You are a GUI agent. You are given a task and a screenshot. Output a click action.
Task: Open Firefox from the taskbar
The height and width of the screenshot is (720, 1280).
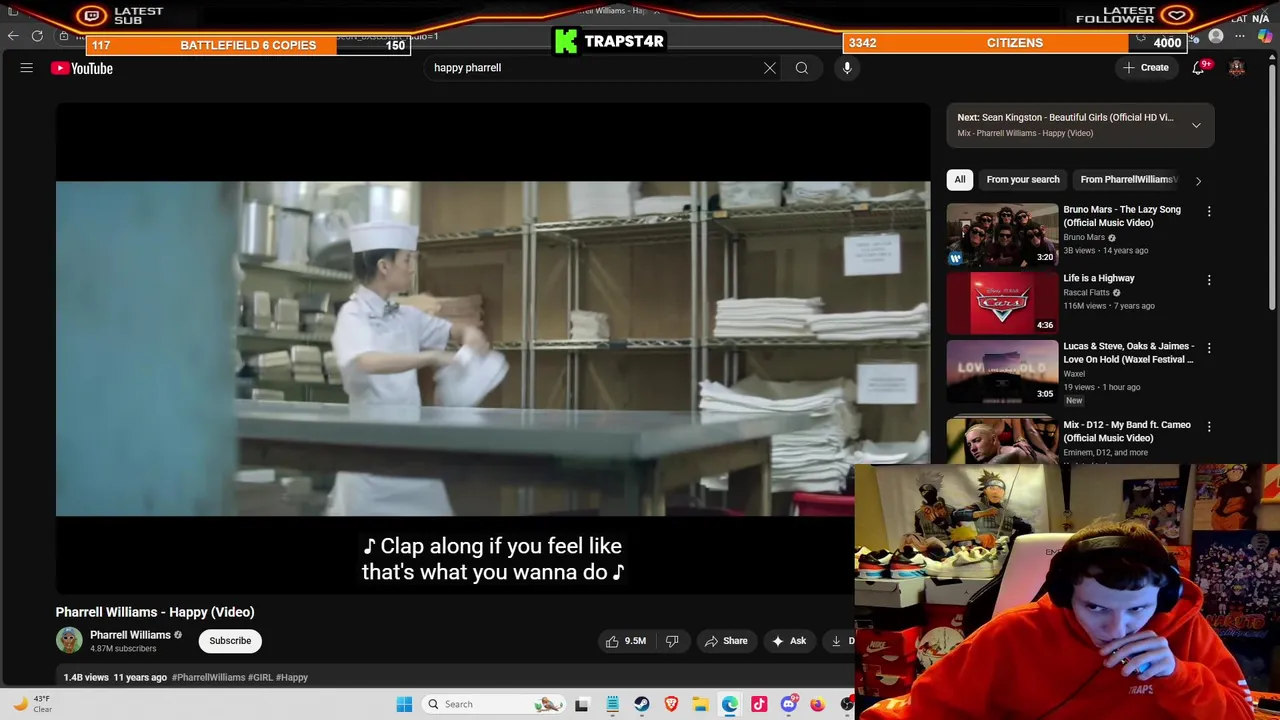click(818, 704)
